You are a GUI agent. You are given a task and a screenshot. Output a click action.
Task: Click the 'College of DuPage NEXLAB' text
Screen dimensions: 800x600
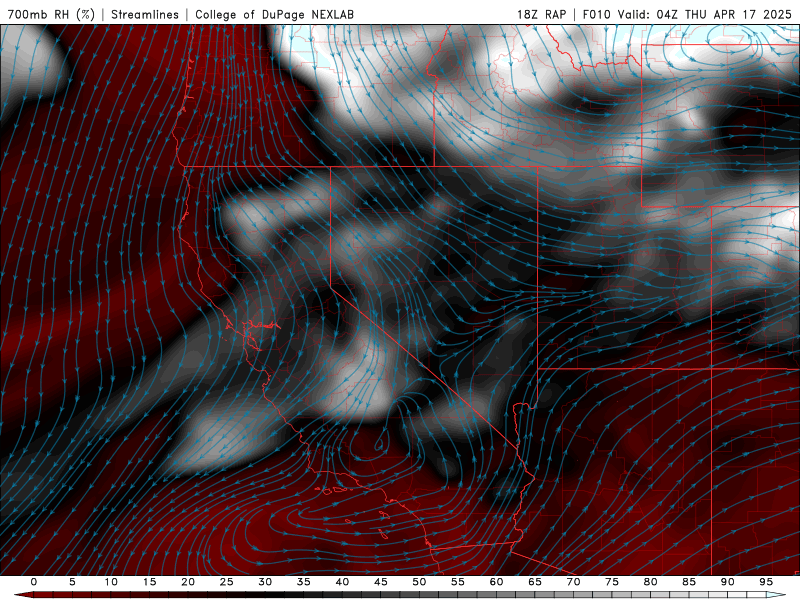click(x=274, y=14)
